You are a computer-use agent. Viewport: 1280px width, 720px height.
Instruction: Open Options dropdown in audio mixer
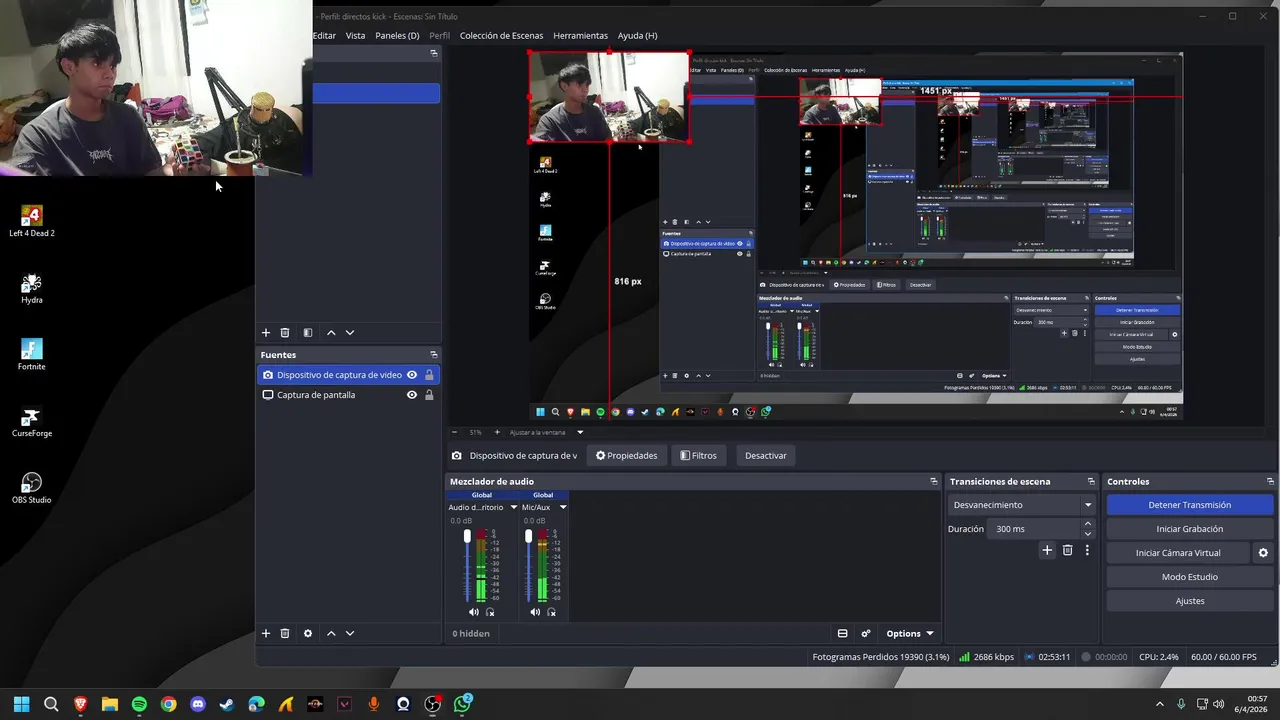pos(910,633)
